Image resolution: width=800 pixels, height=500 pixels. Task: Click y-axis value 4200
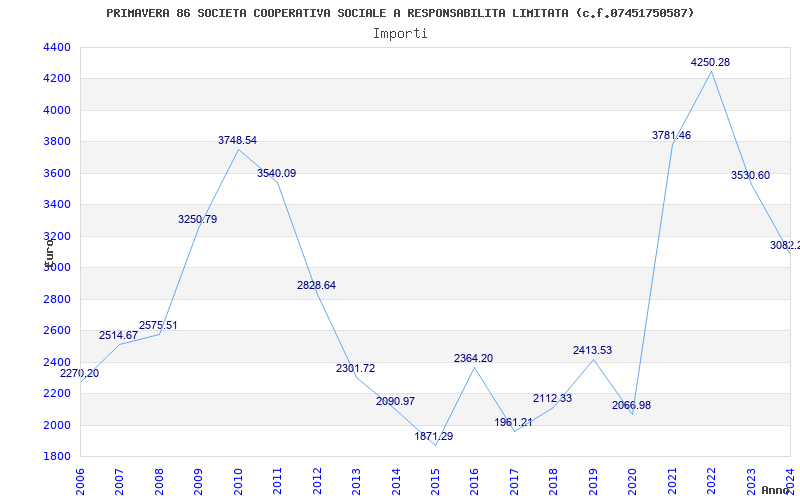tap(57, 79)
